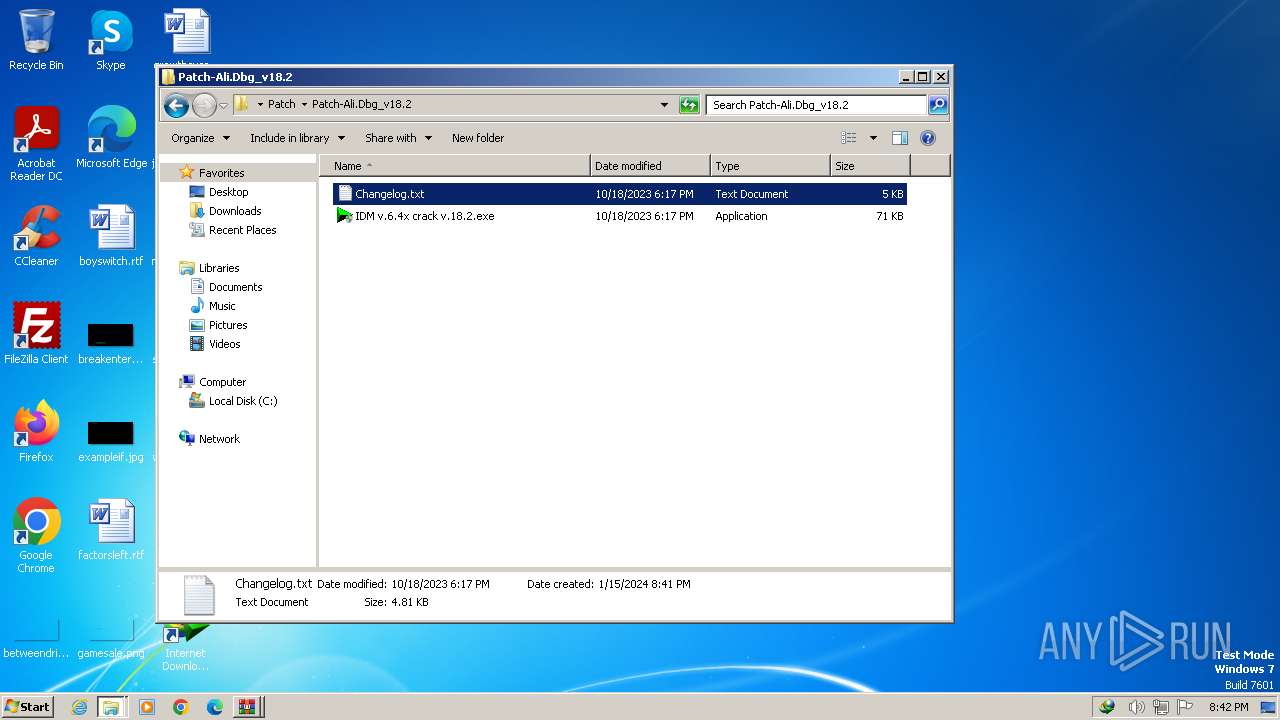This screenshot has width=1280, height=720.
Task: Open CCleaner desktop shortcut
Action: click(x=36, y=235)
